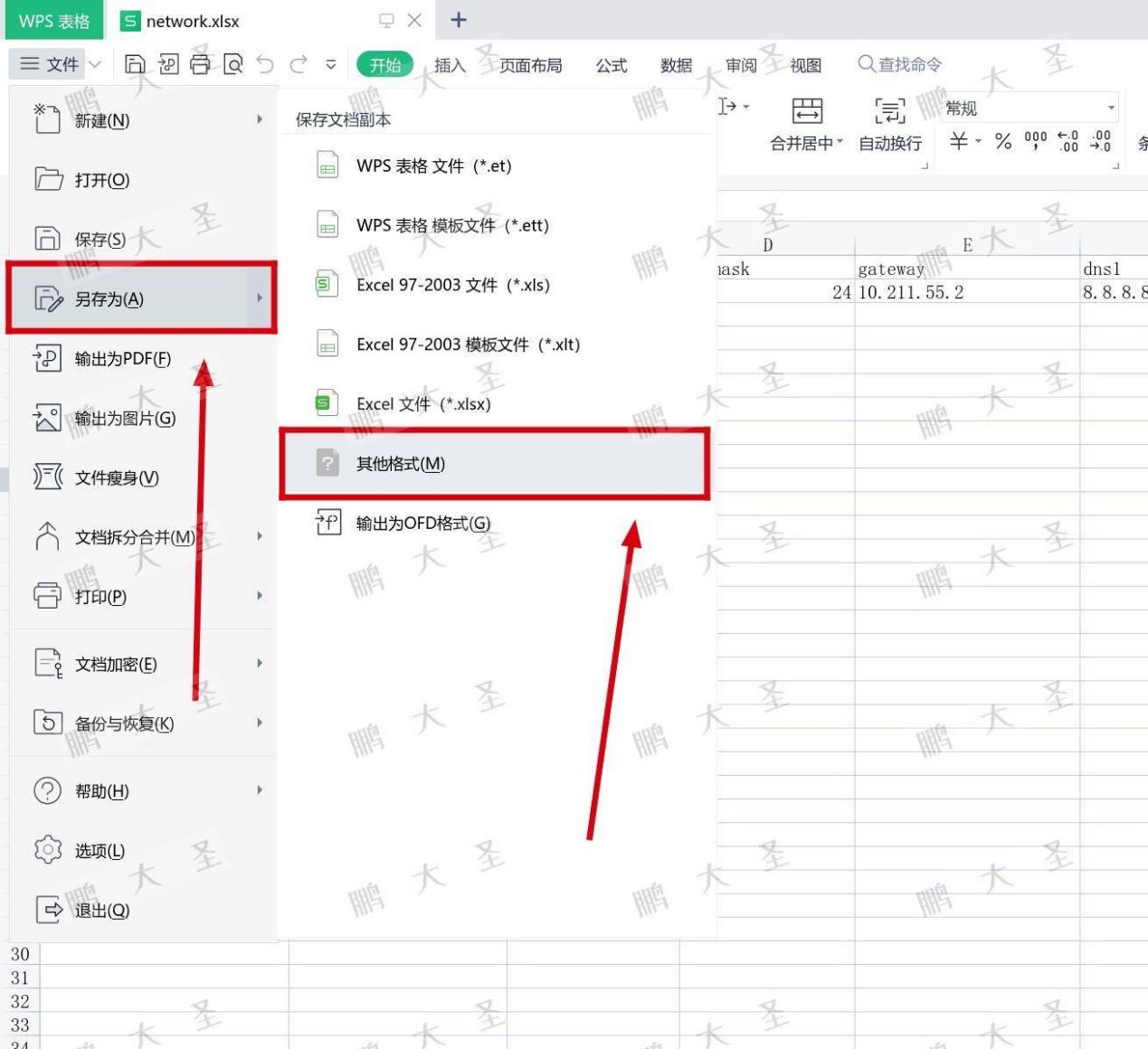The image size is (1148, 1049).
Task: Expand the quick access toolbar dropdown
Action: coord(331,64)
